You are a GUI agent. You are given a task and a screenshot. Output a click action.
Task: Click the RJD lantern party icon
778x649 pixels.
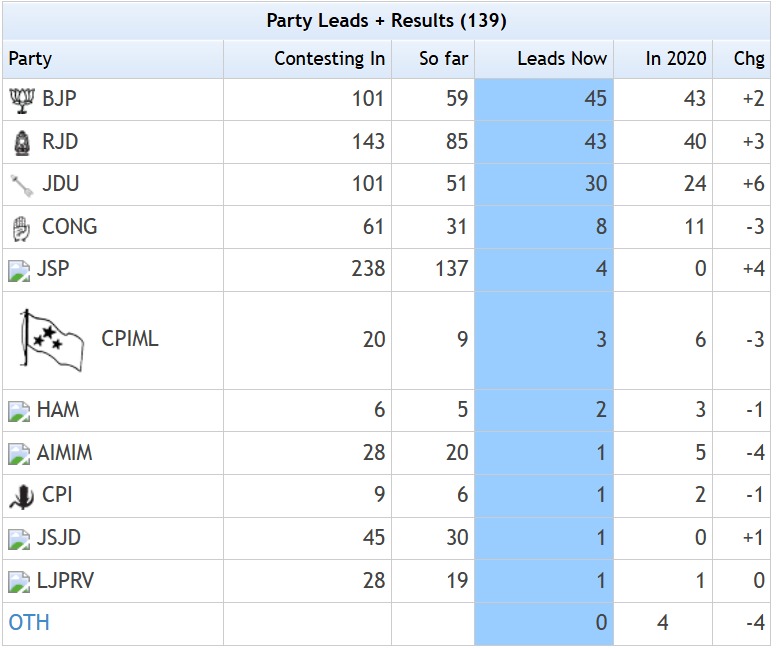coord(20,142)
